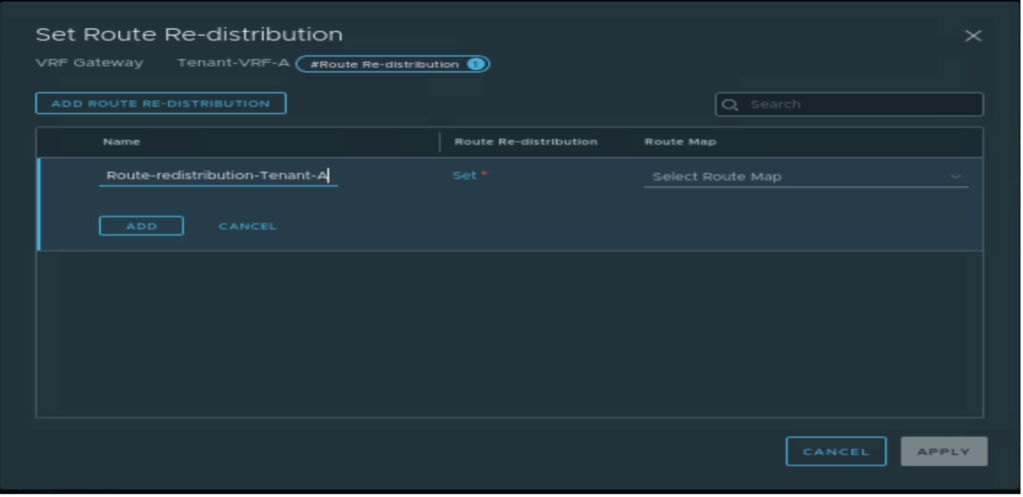This screenshot has width=1023, height=497.
Task: Click the Route Map column header
Action: [679, 142]
